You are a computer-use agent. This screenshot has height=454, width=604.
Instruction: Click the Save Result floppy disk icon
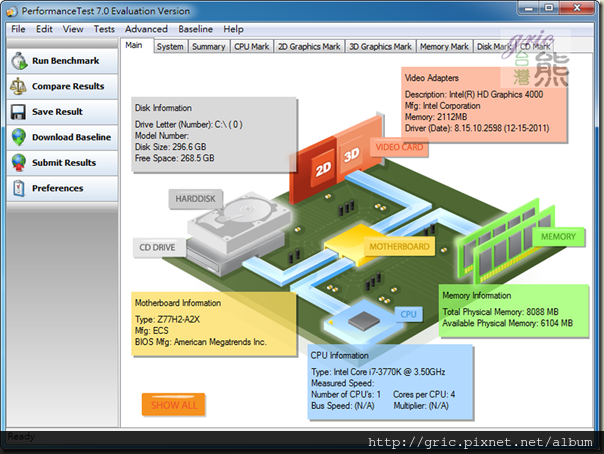(18, 112)
